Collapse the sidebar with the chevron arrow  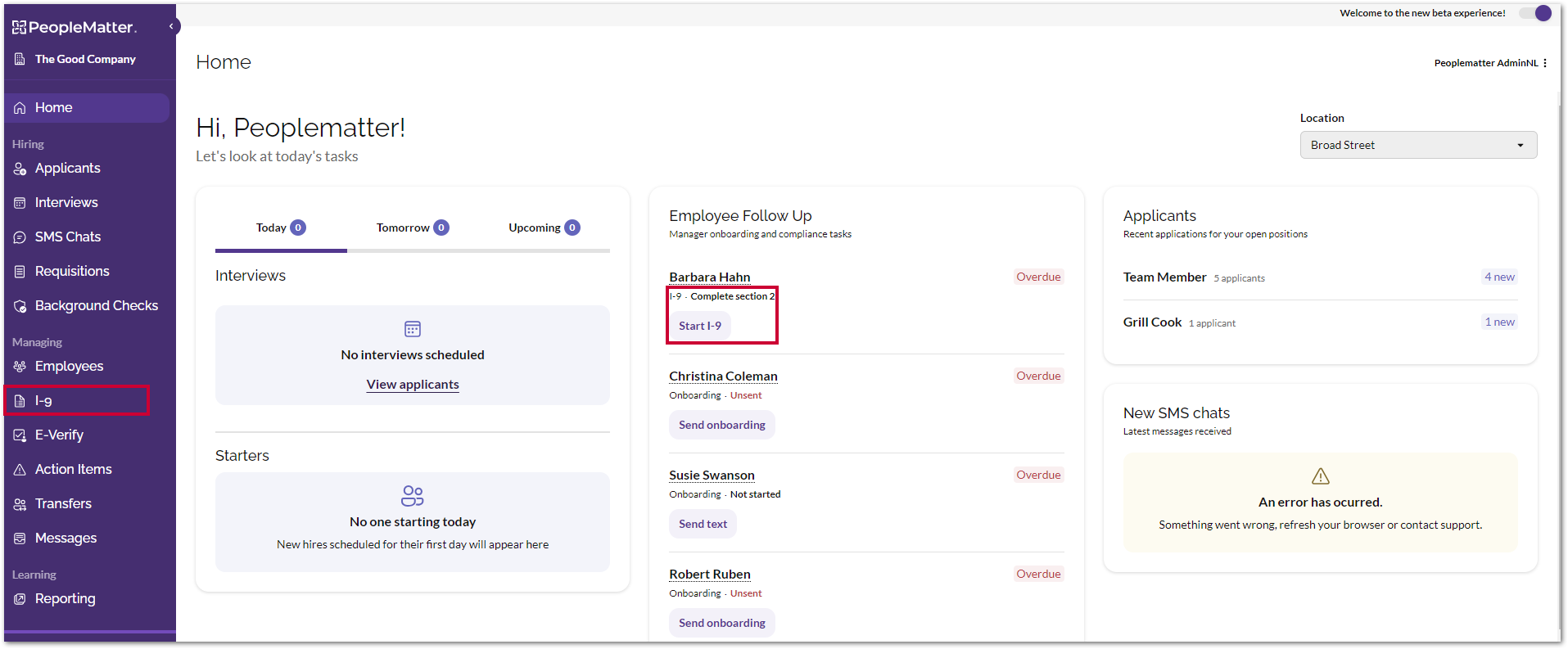171,26
